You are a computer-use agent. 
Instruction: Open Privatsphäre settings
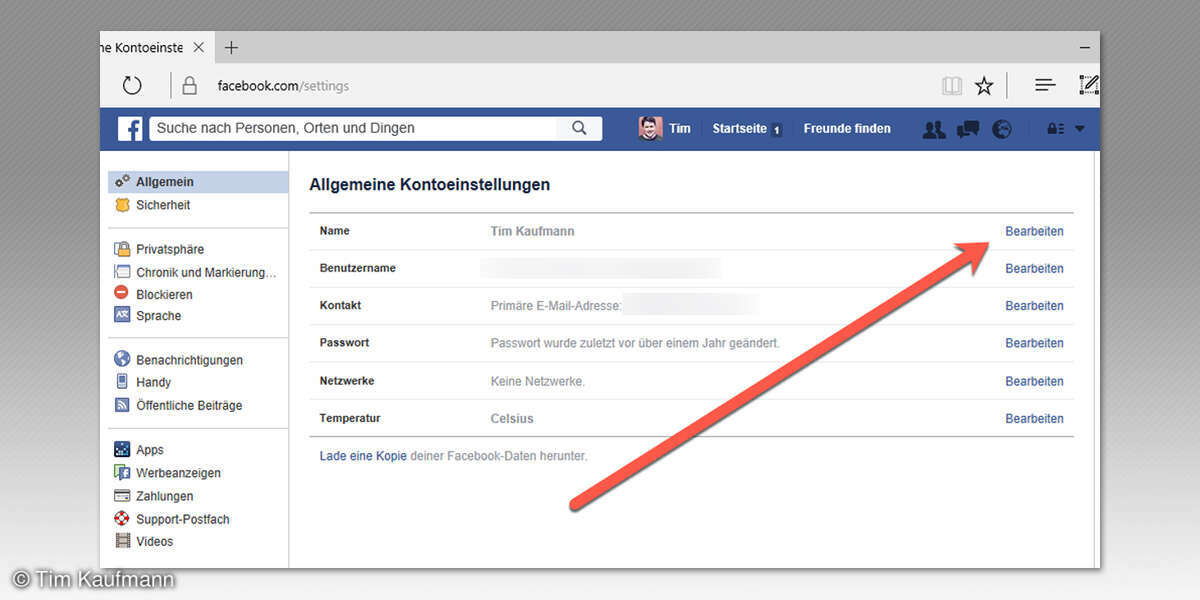(170, 249)
